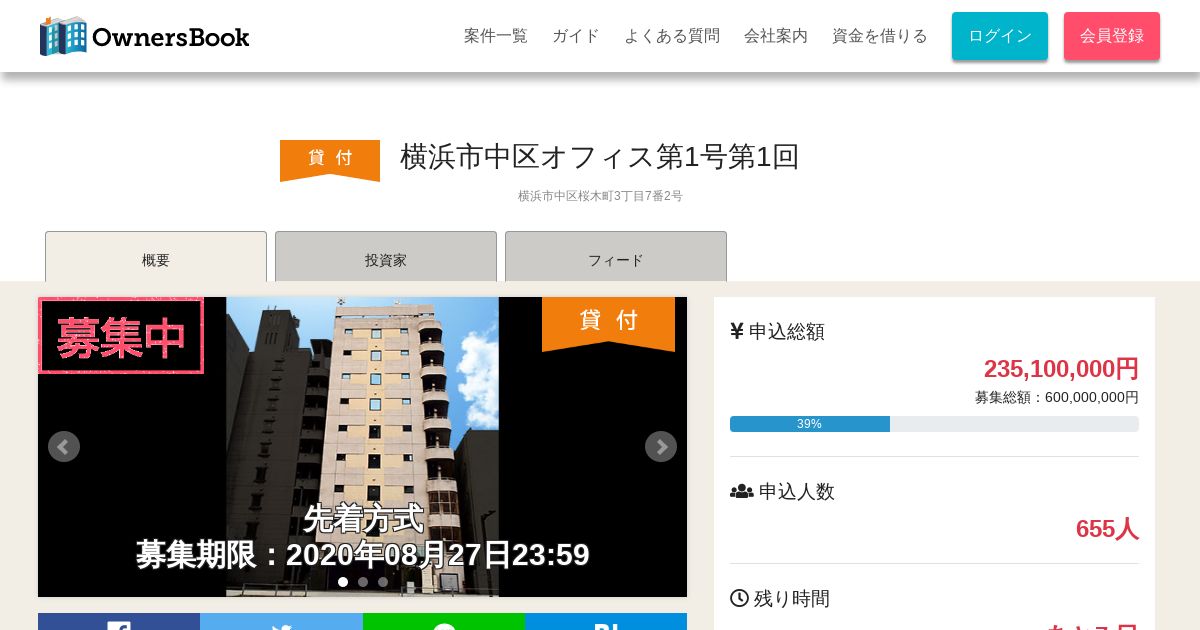Jump to the second carousel dot

(x=363, y=582)
